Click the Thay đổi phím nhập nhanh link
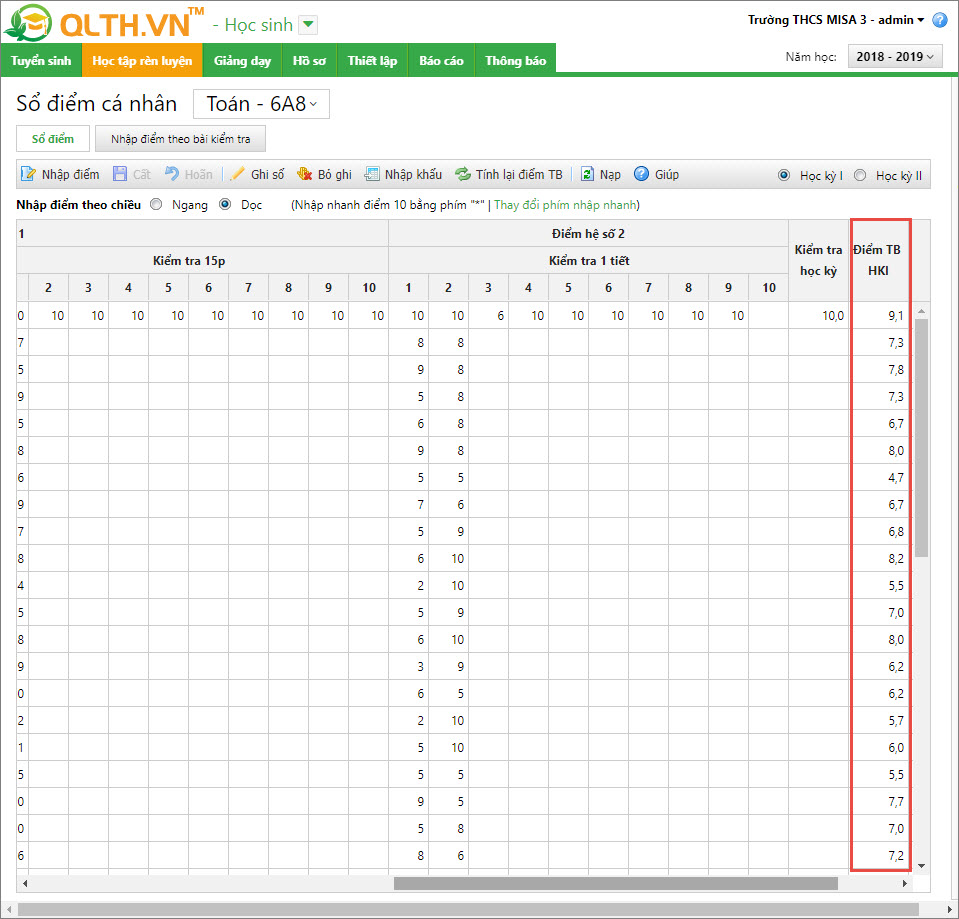This screenshot has height=919, width=959. pos(565,205)
